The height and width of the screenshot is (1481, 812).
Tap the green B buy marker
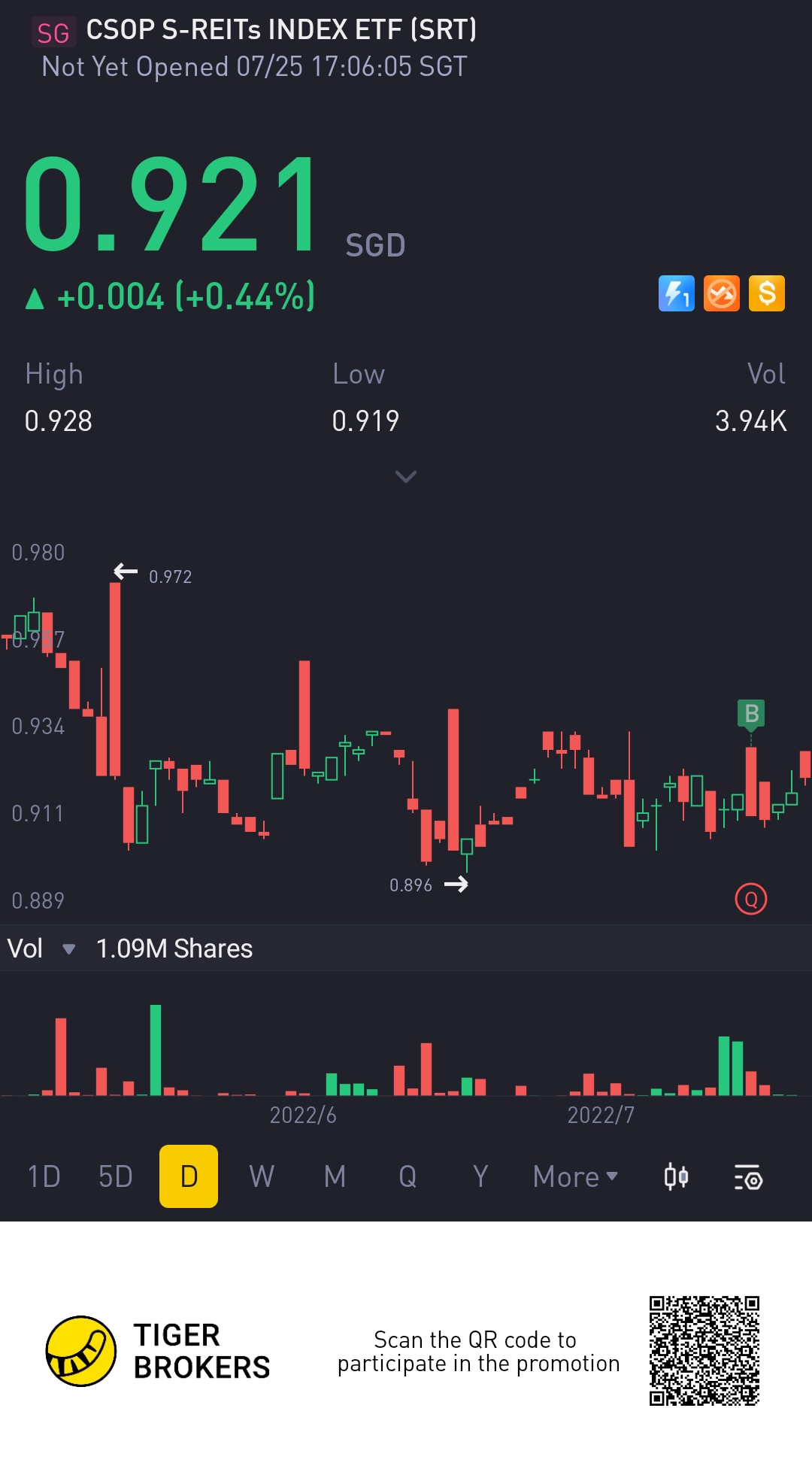pos(751,715)
